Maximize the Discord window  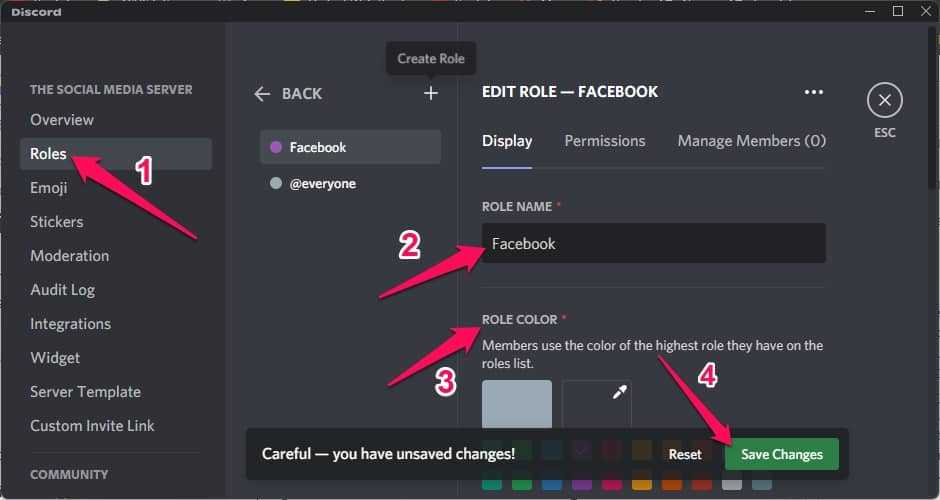click(897, 11)
